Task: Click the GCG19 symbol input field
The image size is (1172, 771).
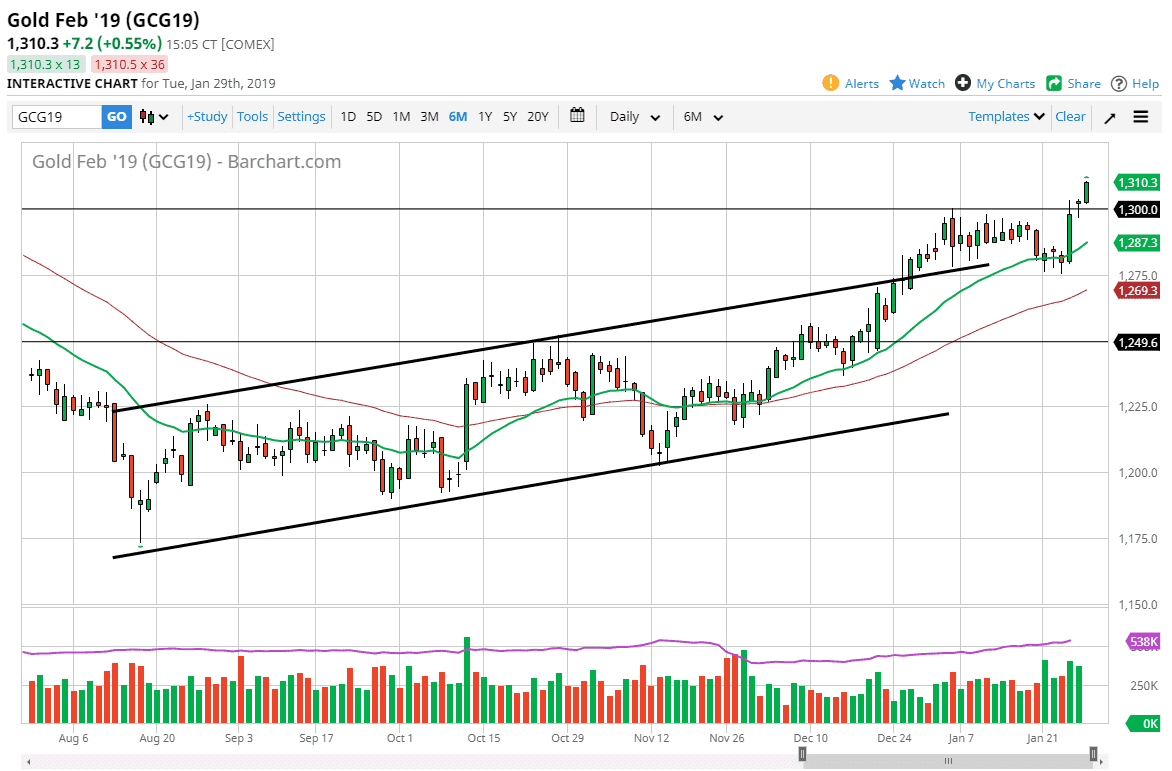Action: coord(57,117)
